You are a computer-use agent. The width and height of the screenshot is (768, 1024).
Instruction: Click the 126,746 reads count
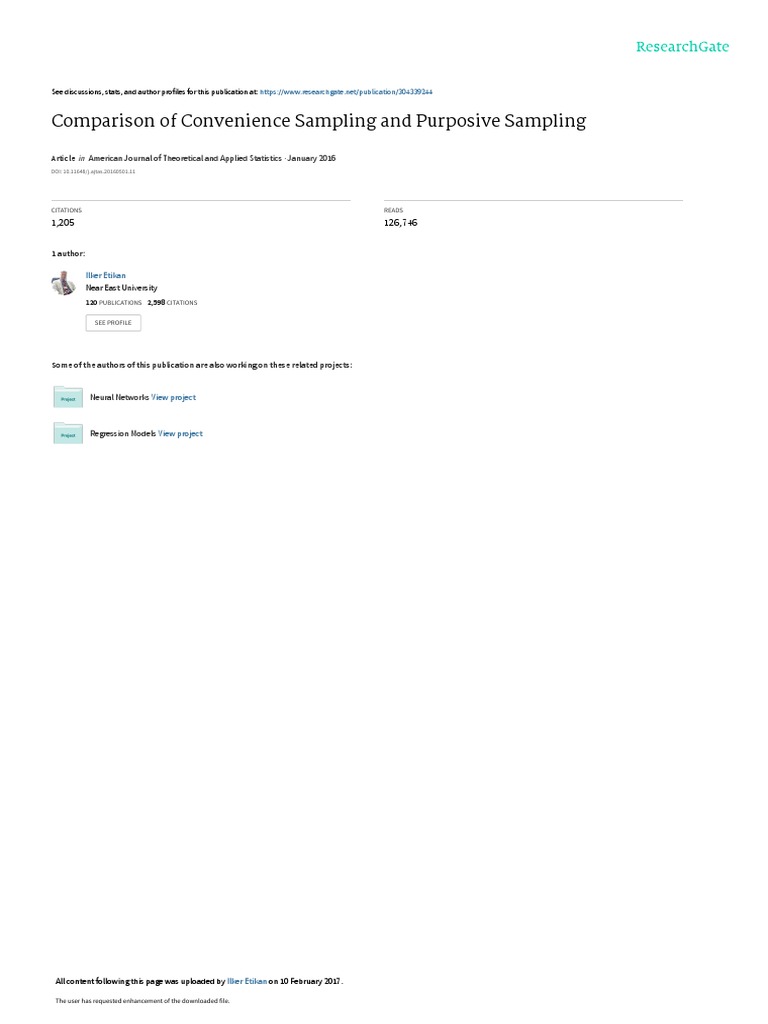point(400,223)
